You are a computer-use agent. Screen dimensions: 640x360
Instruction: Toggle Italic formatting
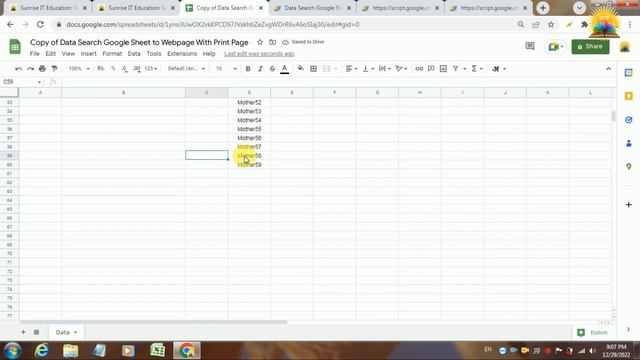click(x=260, y=69)
